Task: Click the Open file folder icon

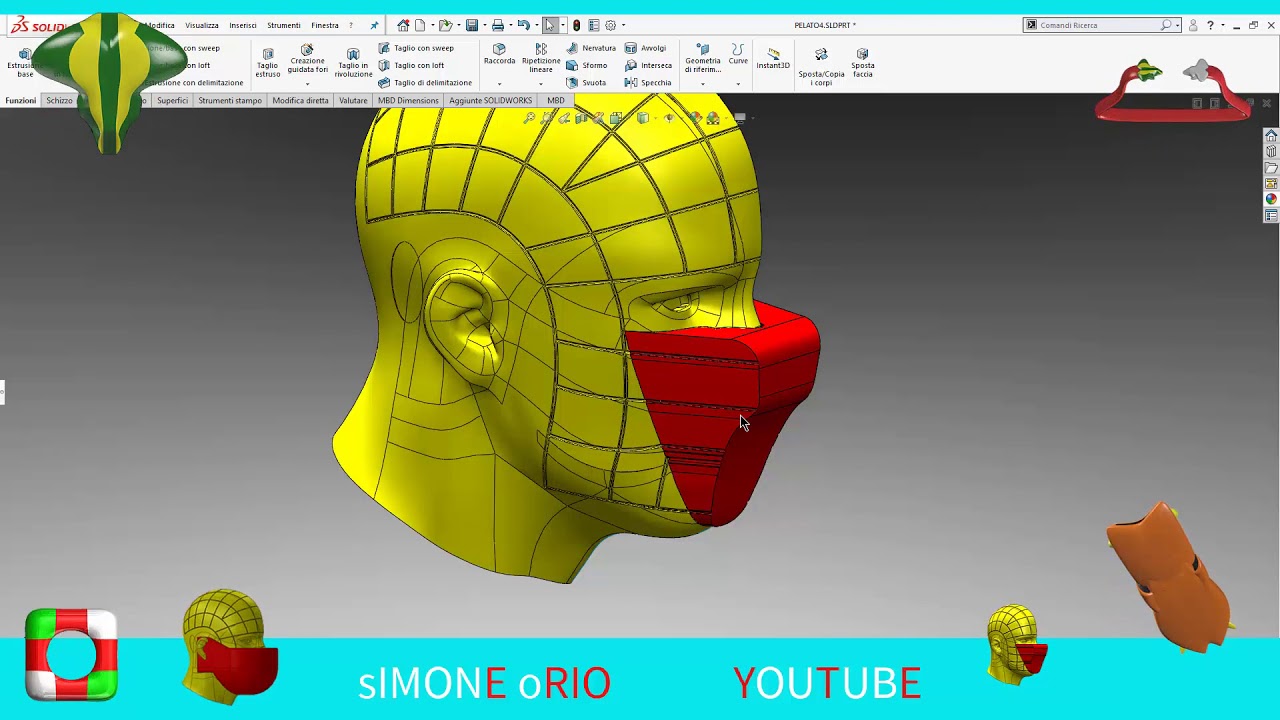Action: click(446, 25)
